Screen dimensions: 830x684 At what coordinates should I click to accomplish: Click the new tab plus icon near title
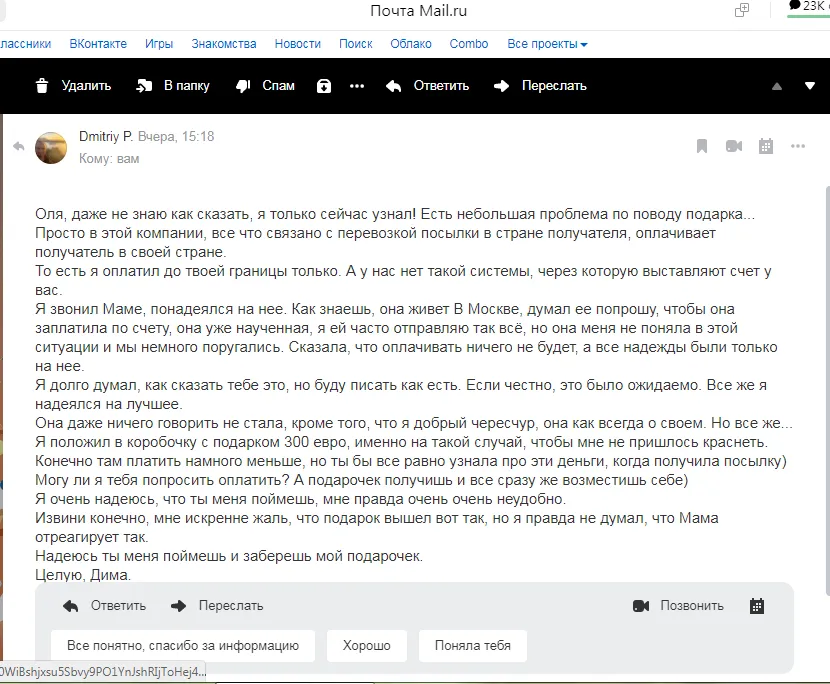(x=742, y=10)
